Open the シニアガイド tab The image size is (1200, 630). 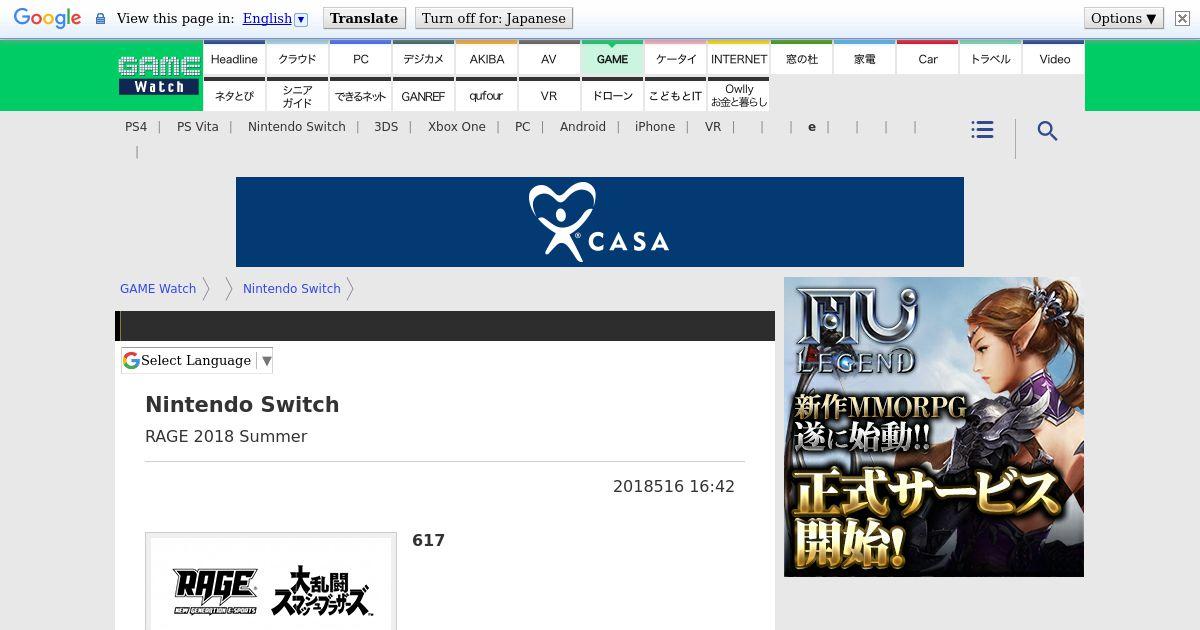click(297, 95)
